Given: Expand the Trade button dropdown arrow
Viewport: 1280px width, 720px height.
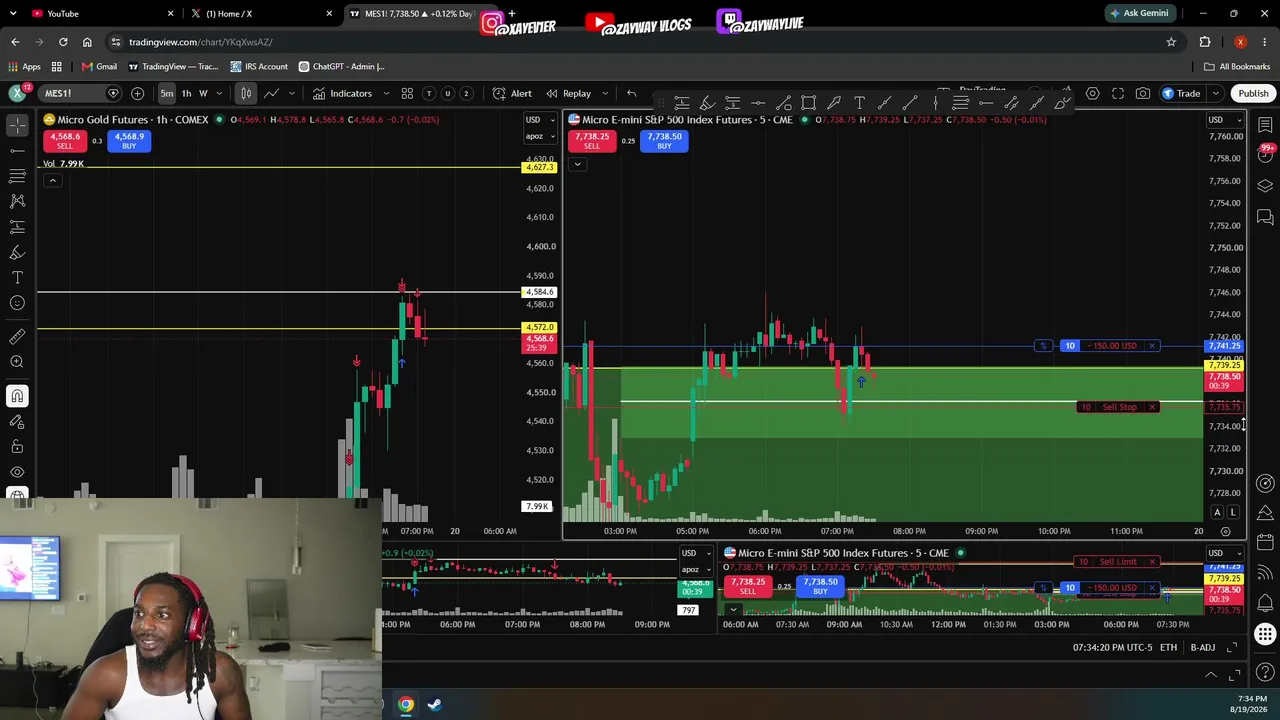Looking at the screenshot, I should click(1215, 93).
